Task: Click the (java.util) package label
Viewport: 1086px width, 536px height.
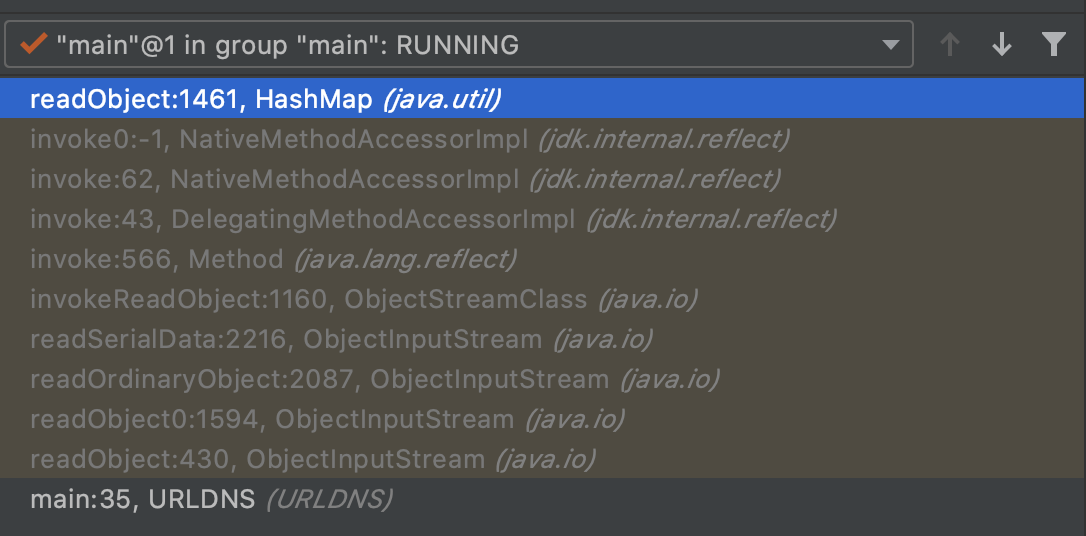Action: point(442,99)
